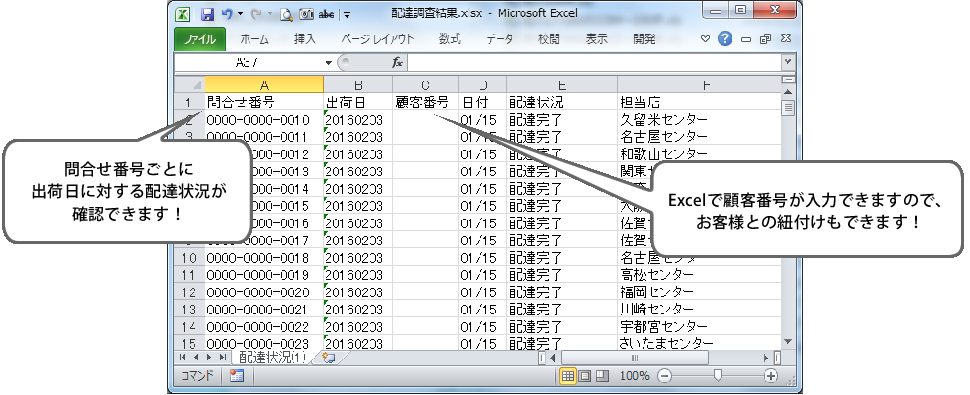This screenshot has height=395, width=970.
Task: Click cell containing 高松センター
Action: [699, 274]
